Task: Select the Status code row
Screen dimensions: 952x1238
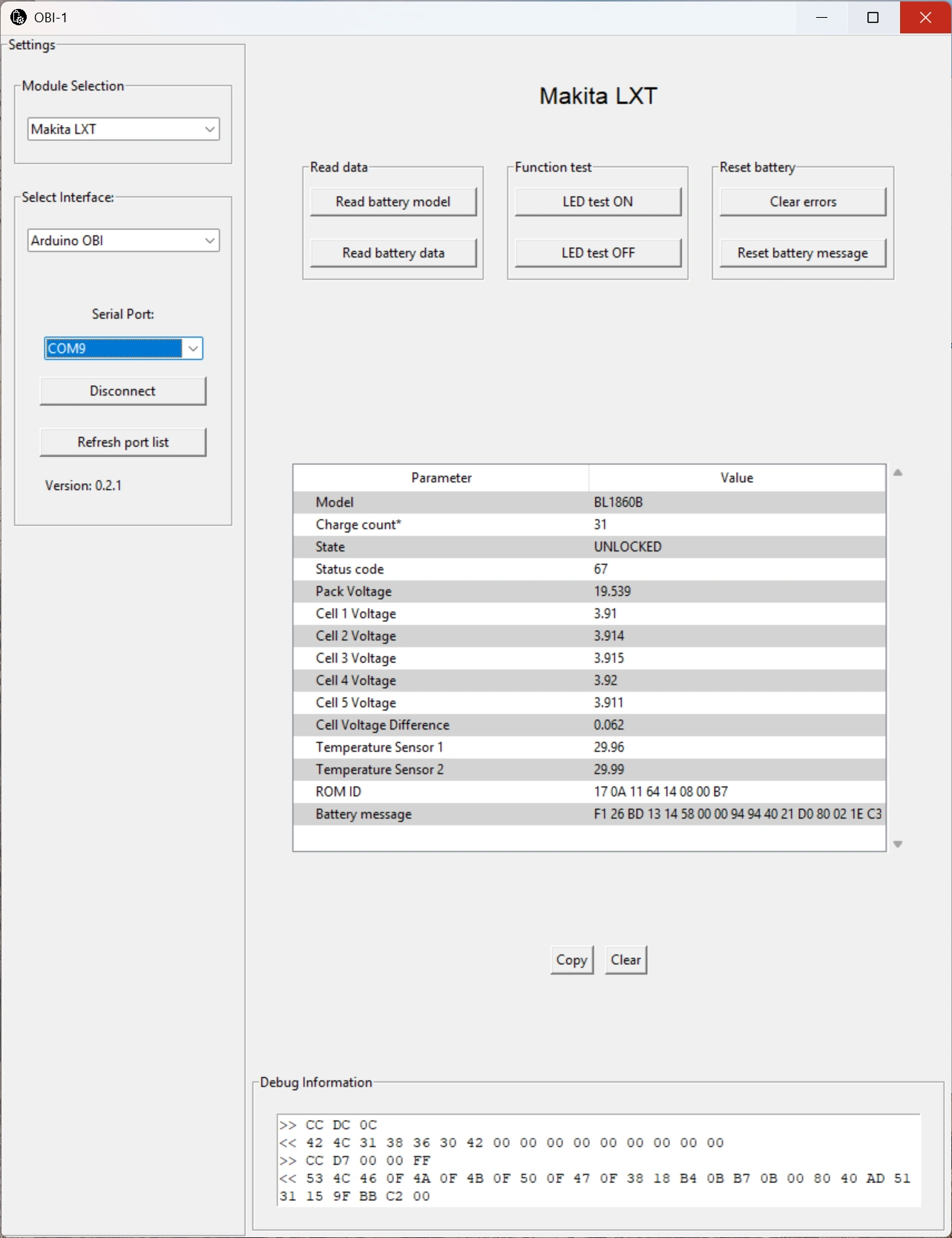Action: coord(589,569)
